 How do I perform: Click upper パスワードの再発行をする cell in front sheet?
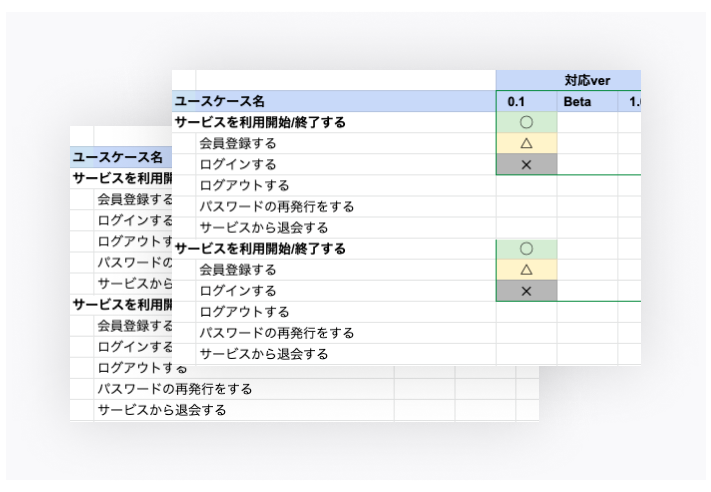(346, 206)
